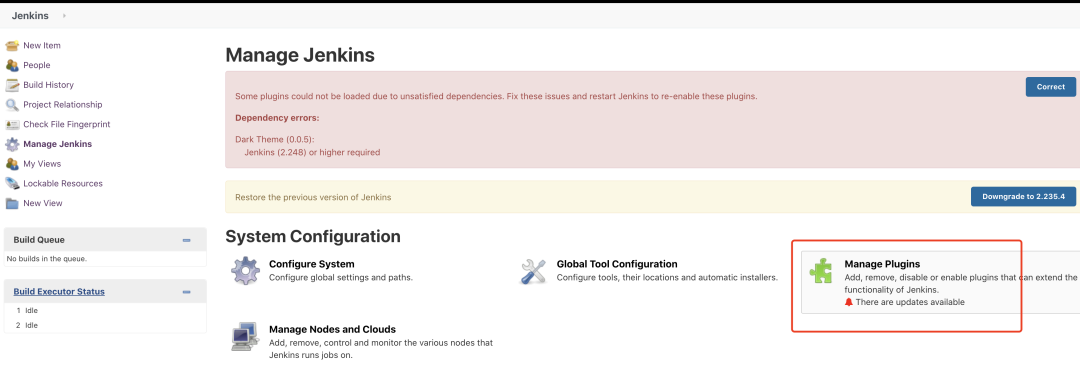
Task: Click executor 2 Idle row
Action: [105, 325]
